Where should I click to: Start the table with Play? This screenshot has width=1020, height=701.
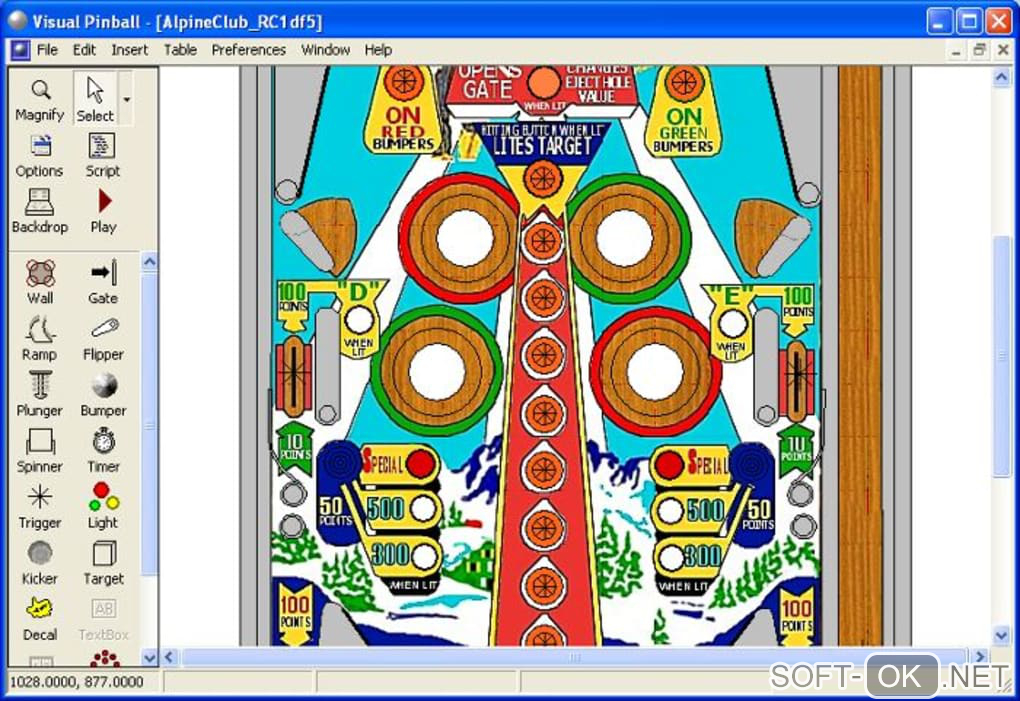(x=103, y=212)
